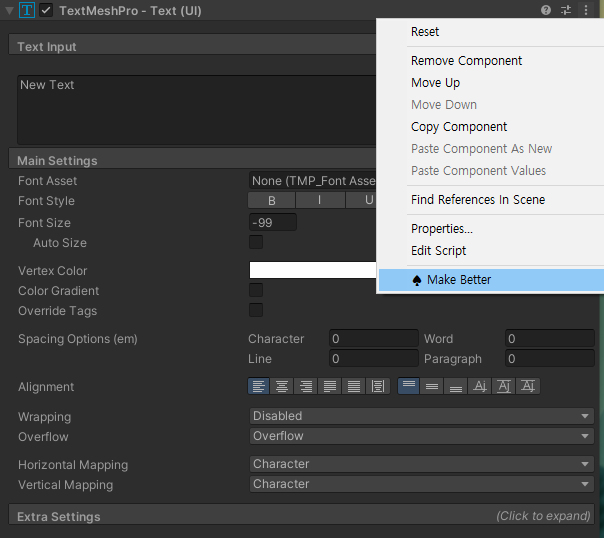The image size is (604, 538).
Task: Collapse the Main Settings section header
Action: (192, 160)
